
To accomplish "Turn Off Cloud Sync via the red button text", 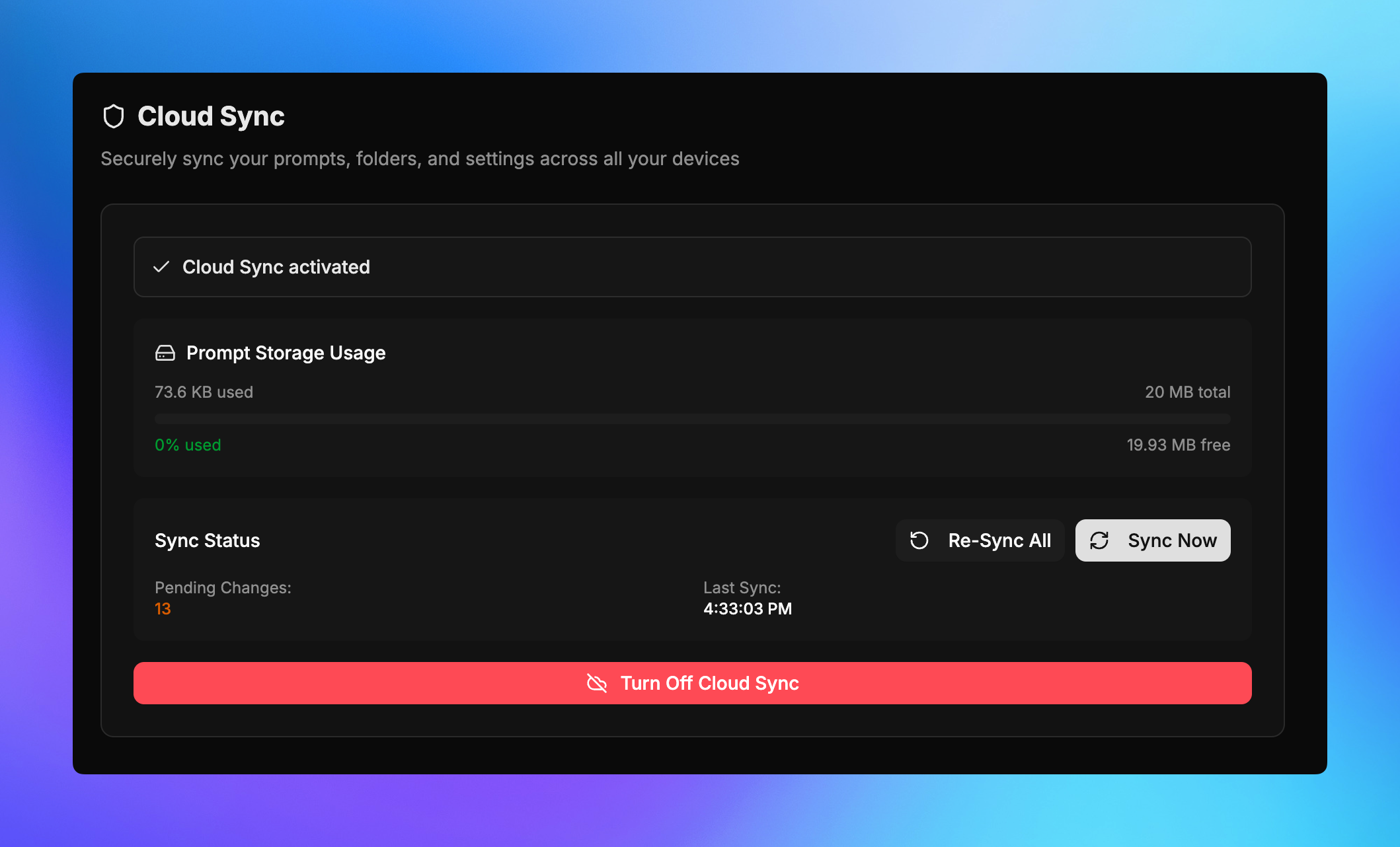I will (709, 683).
